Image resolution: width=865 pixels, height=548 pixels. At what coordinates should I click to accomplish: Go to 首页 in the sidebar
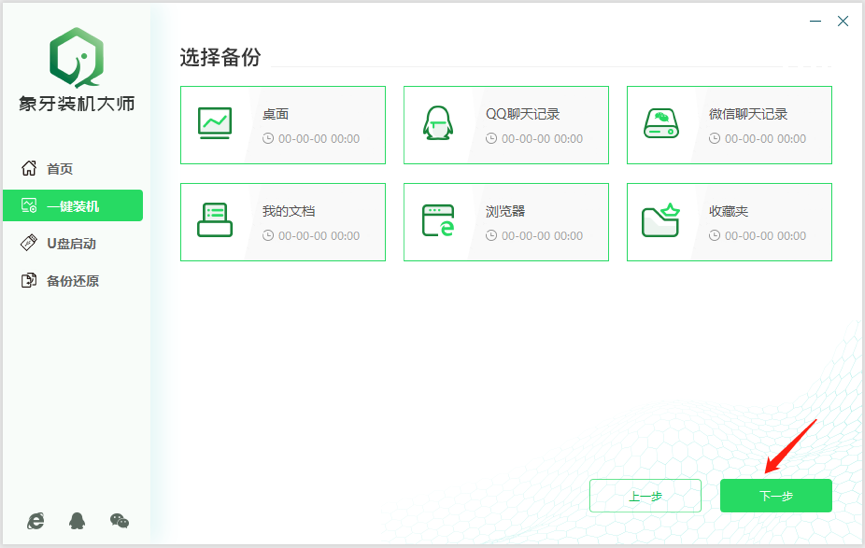click(60, 169)
